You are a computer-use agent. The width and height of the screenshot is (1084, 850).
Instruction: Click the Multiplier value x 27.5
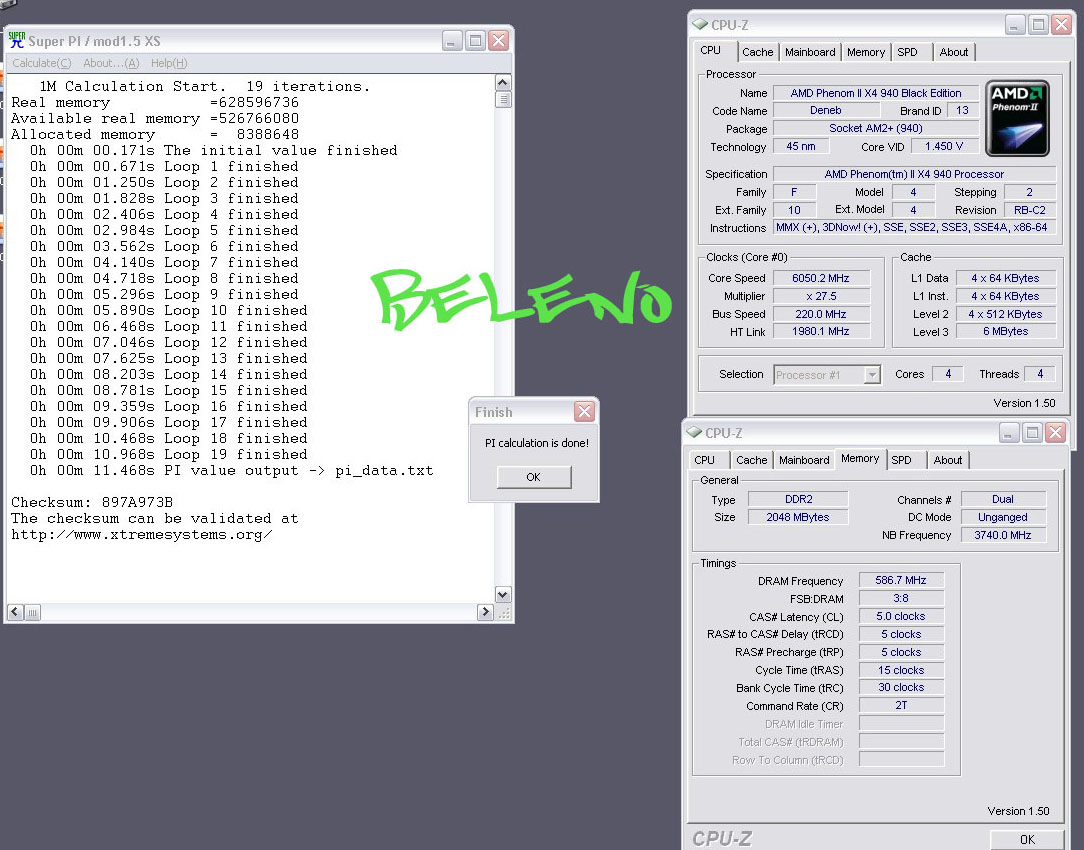(x=821, y=296)
